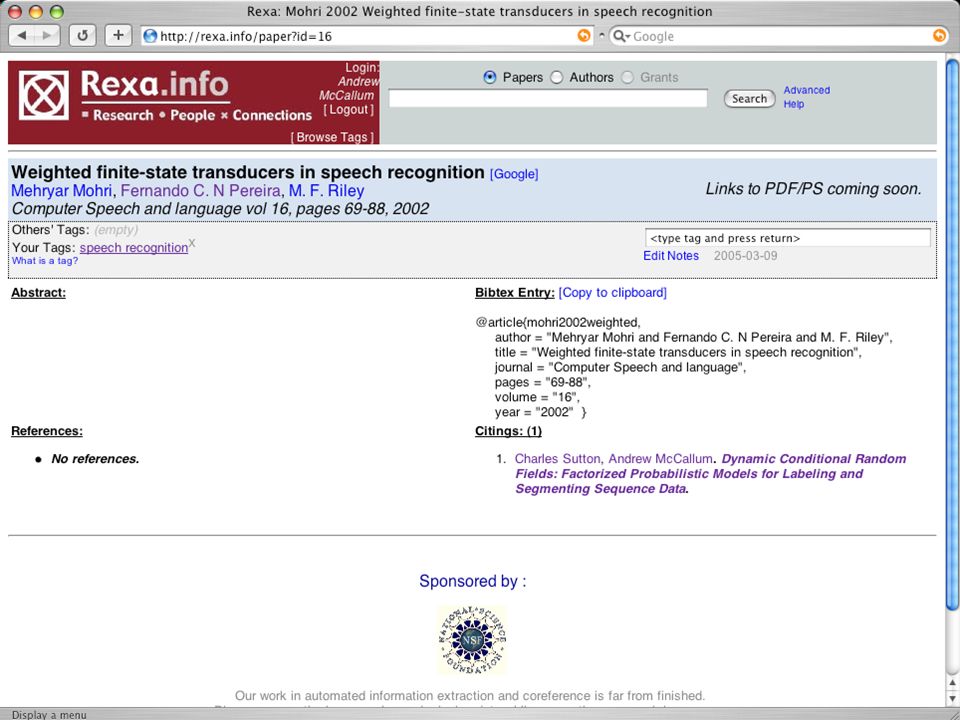The width and height of the screenshot is (960, 720).
Task: Click the vertical scrollbar thumb
Action: click(x=953, y=334)
